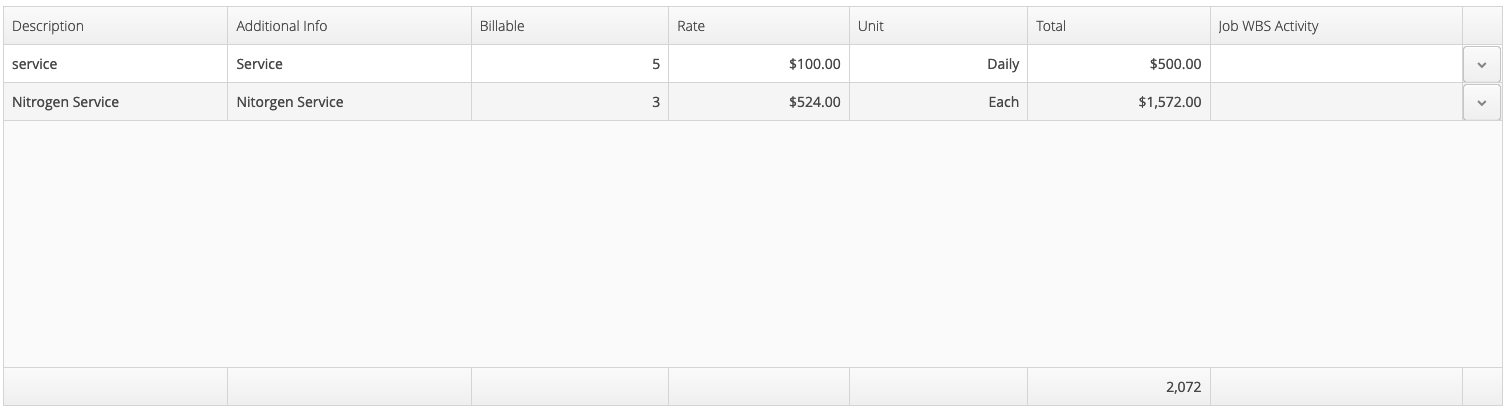Select the 'service' description cell
1505x408 pixels.
tap(116, 64)
